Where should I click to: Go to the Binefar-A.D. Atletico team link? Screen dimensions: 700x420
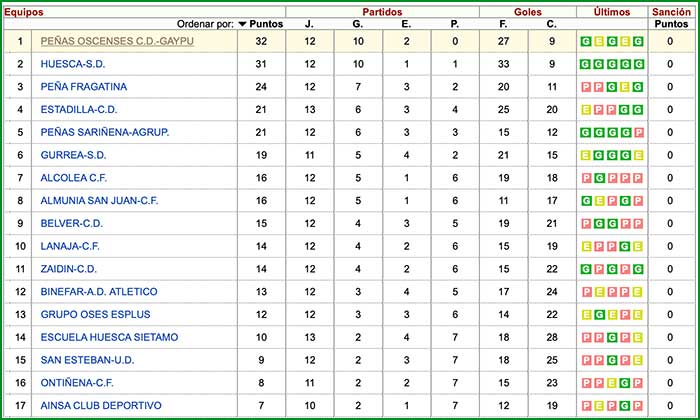pyautogui.click(x=99, y=291)
